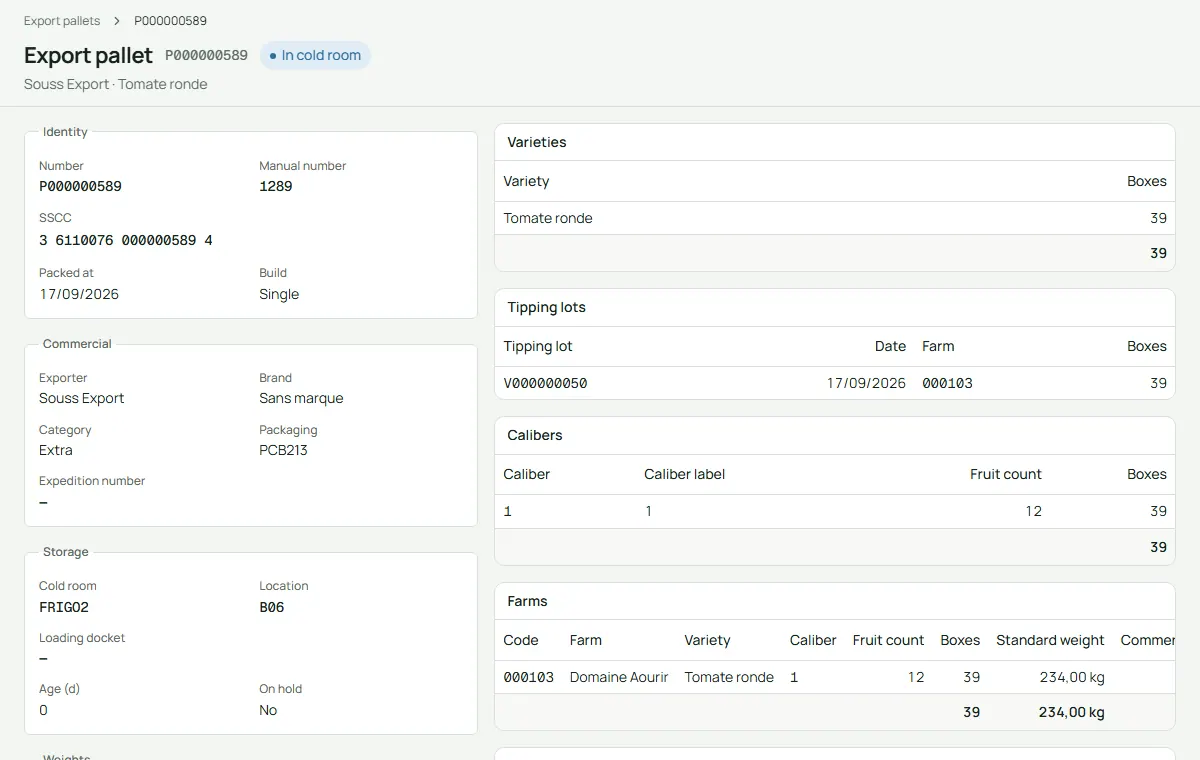Click the manual number value 1289
The image size is (1200, 760).
click(276, 186)
